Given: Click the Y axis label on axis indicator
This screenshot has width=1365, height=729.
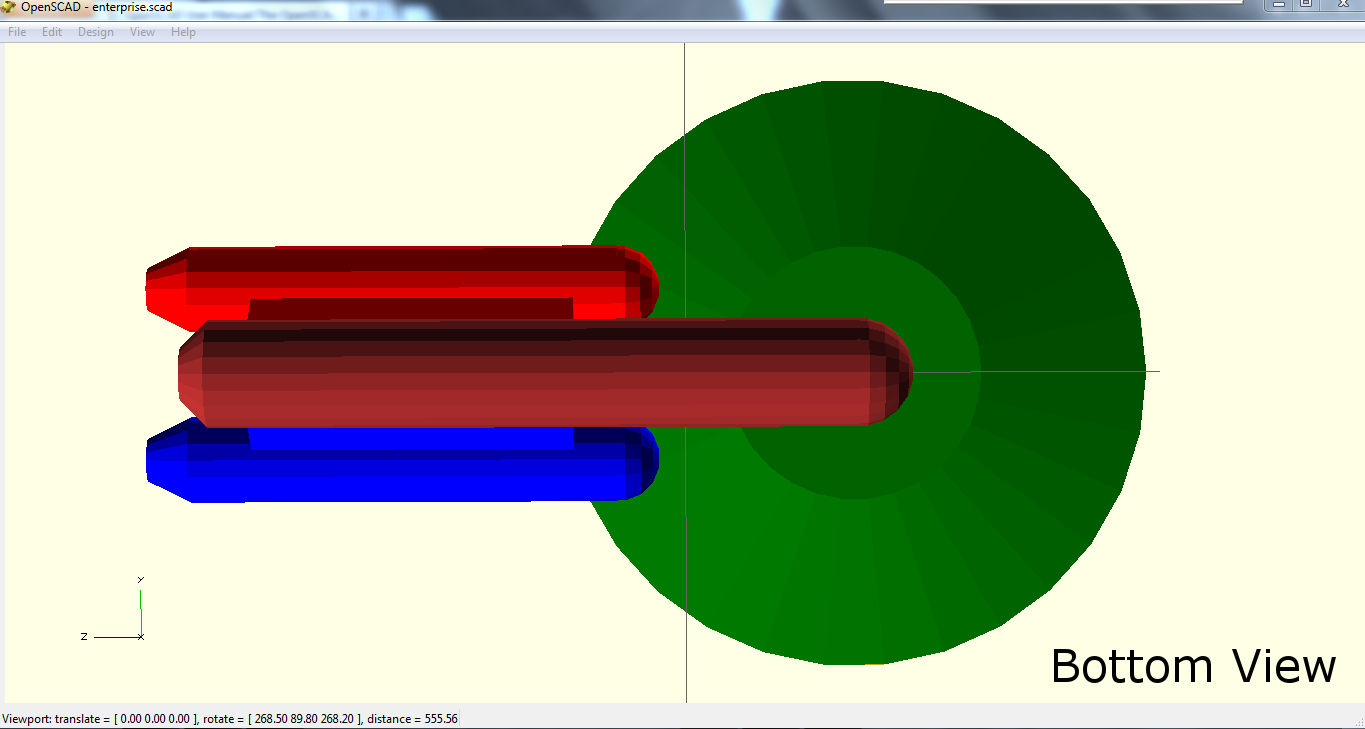Looking at the screenshot, I should [x=141, y=578].
